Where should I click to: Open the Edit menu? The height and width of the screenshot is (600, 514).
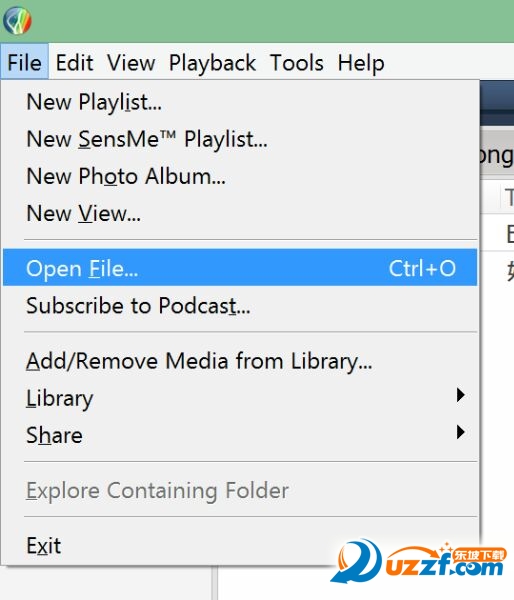click(x=75, y=62)
